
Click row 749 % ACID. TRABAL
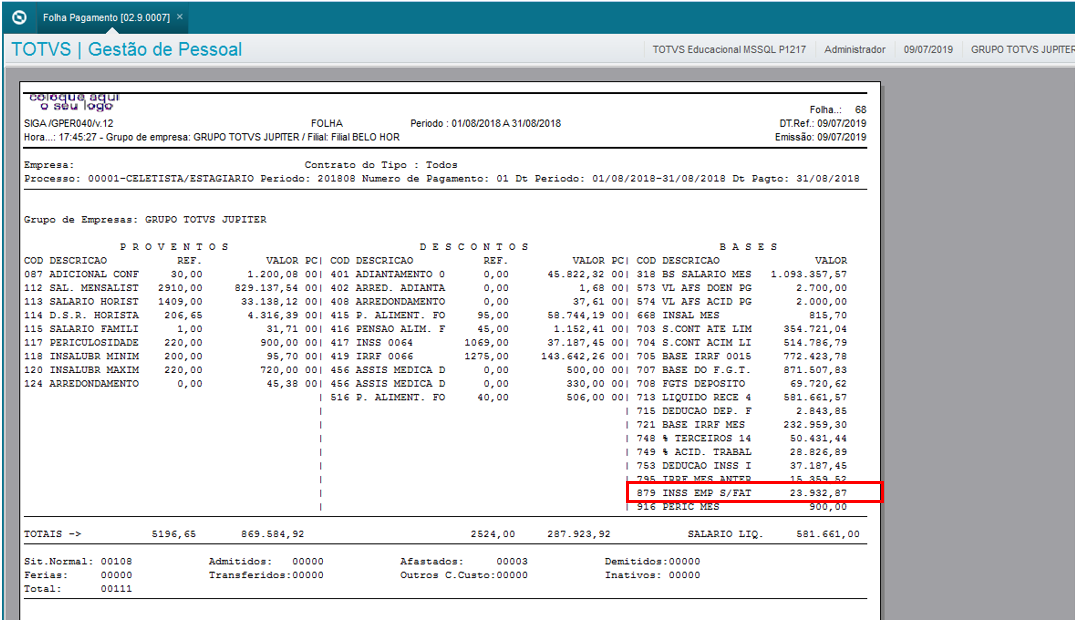coord(742,453)
